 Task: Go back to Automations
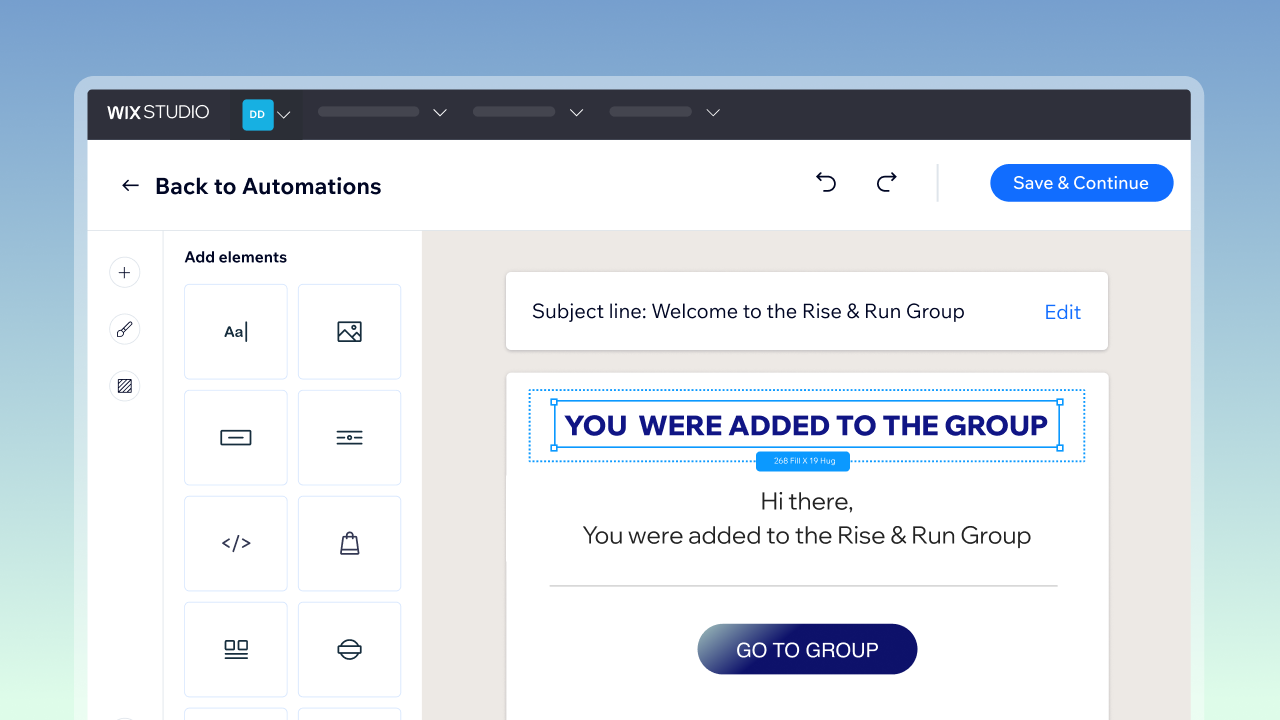point(250,186)
